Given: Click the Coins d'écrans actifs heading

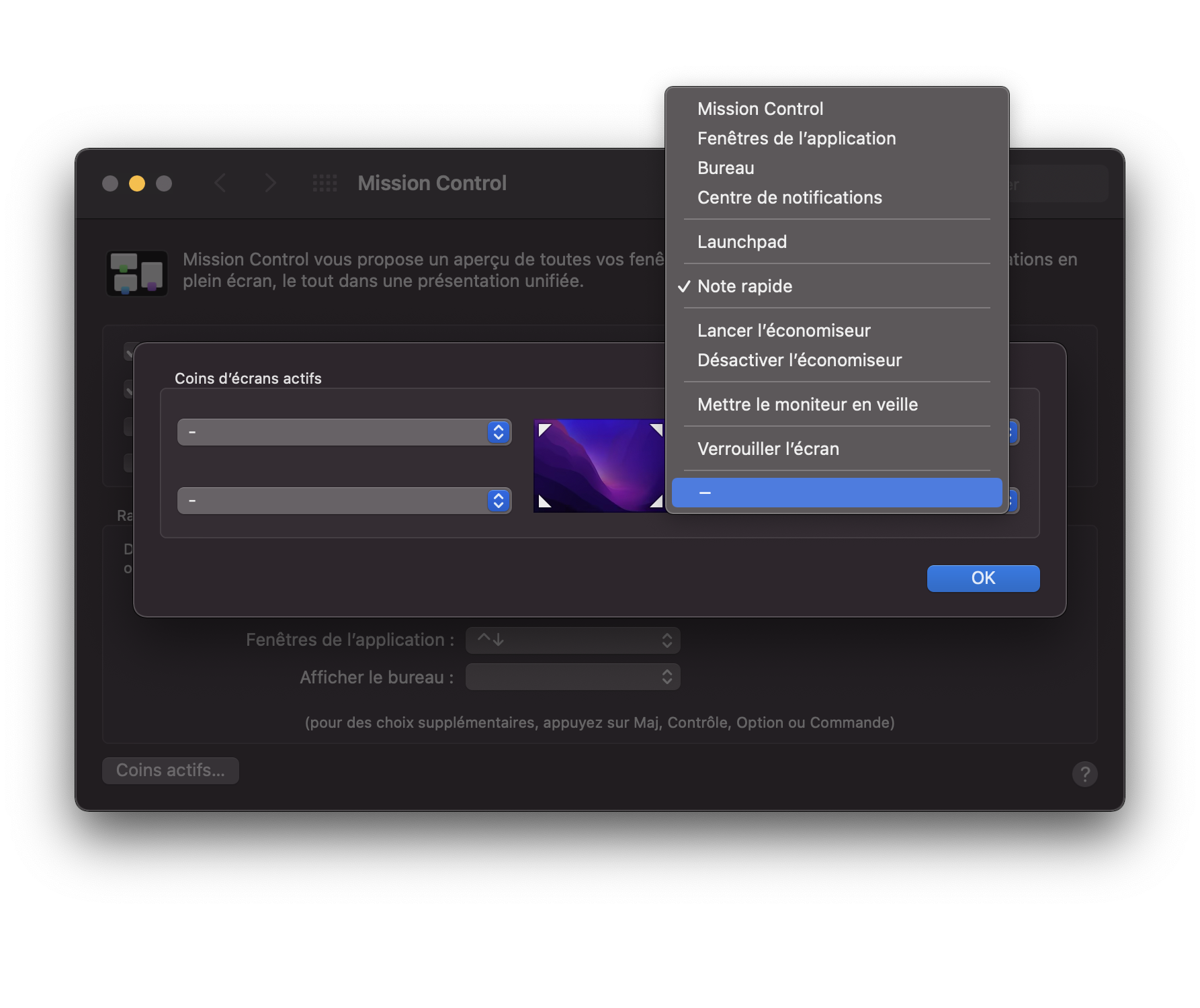Looking at the screenshot, I should click(248, 378).
